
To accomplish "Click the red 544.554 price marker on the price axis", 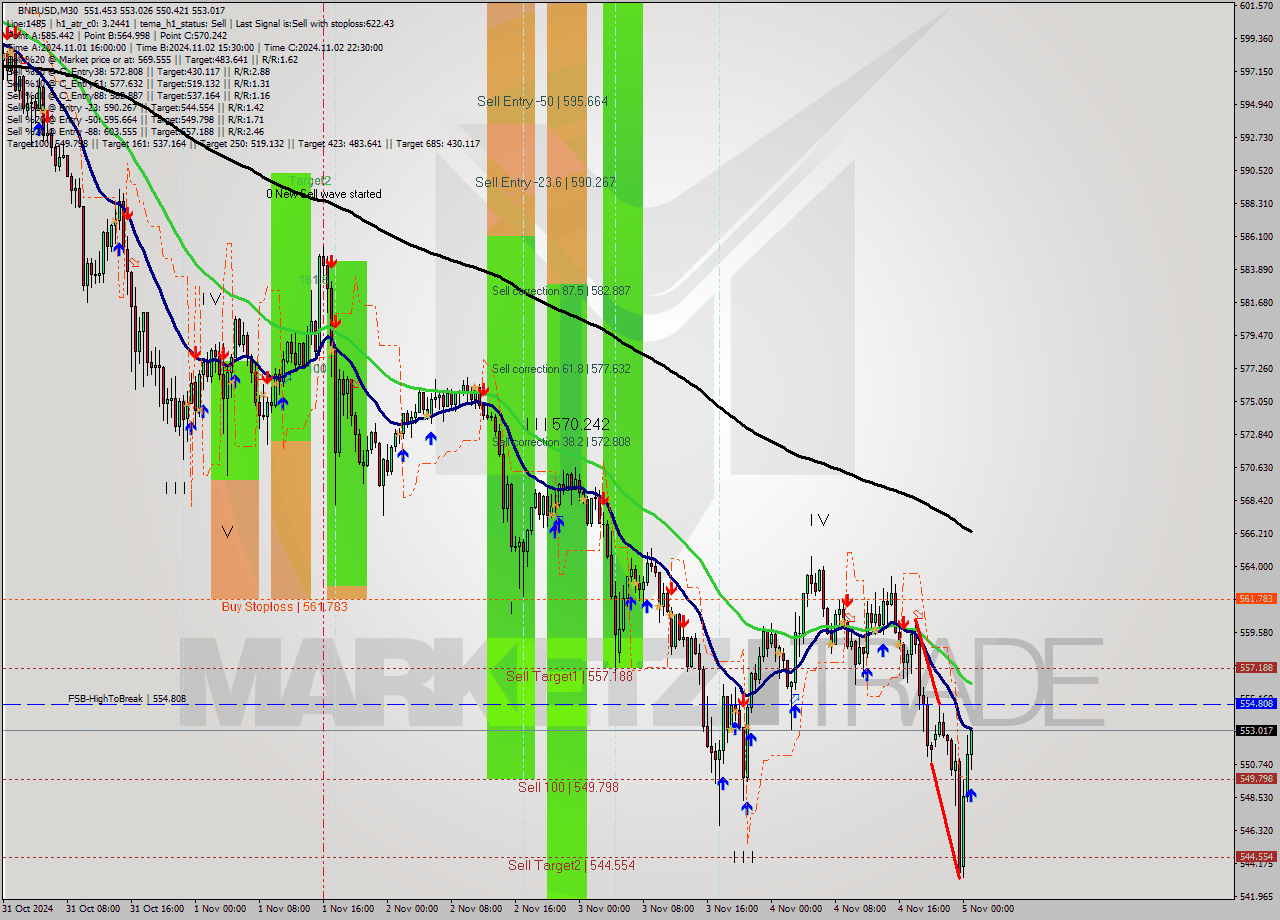I will point(1256,856).
